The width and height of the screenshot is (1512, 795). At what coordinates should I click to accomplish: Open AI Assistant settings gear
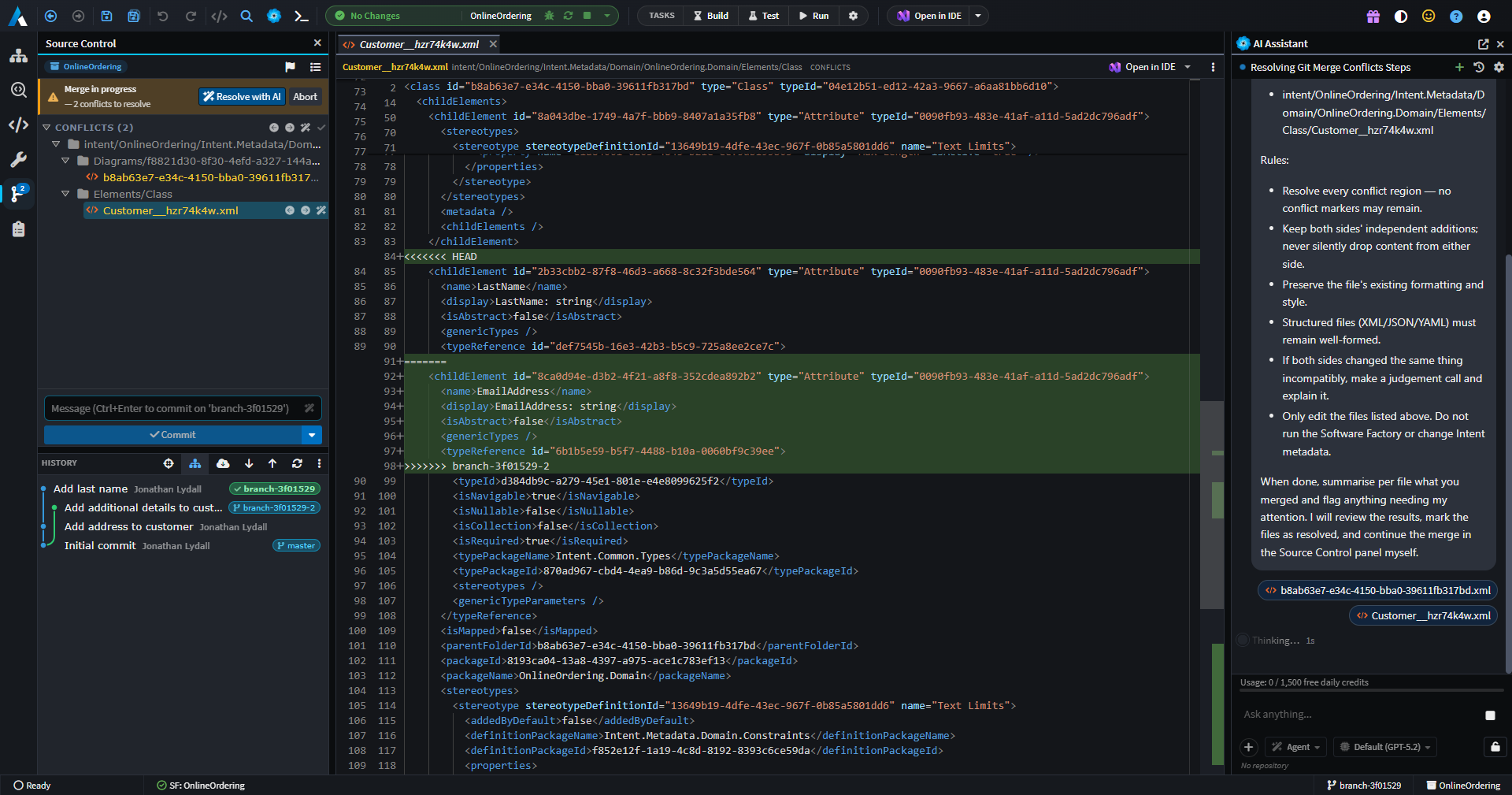tap(1499, 67)
